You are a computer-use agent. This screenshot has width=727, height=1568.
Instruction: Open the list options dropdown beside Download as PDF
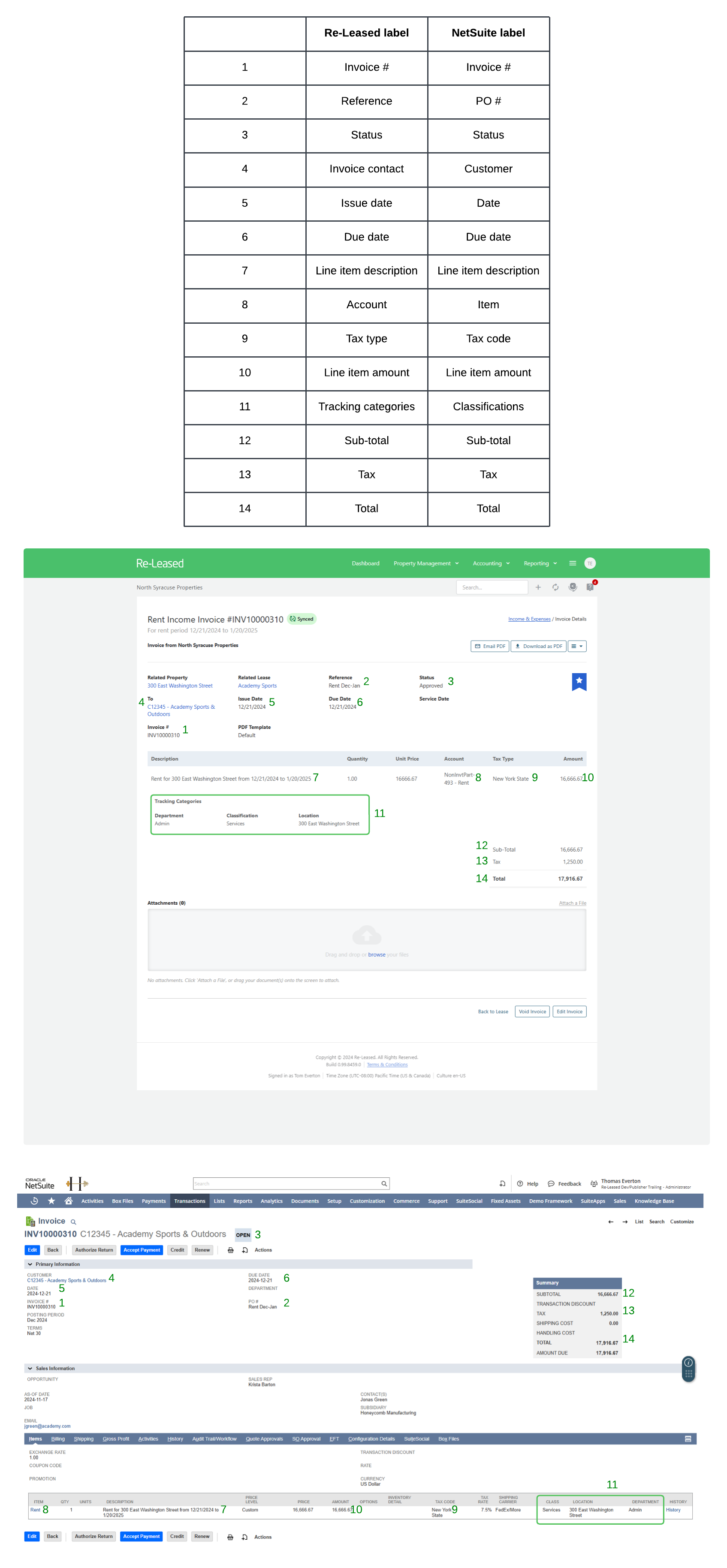click(x=577, y=647)
